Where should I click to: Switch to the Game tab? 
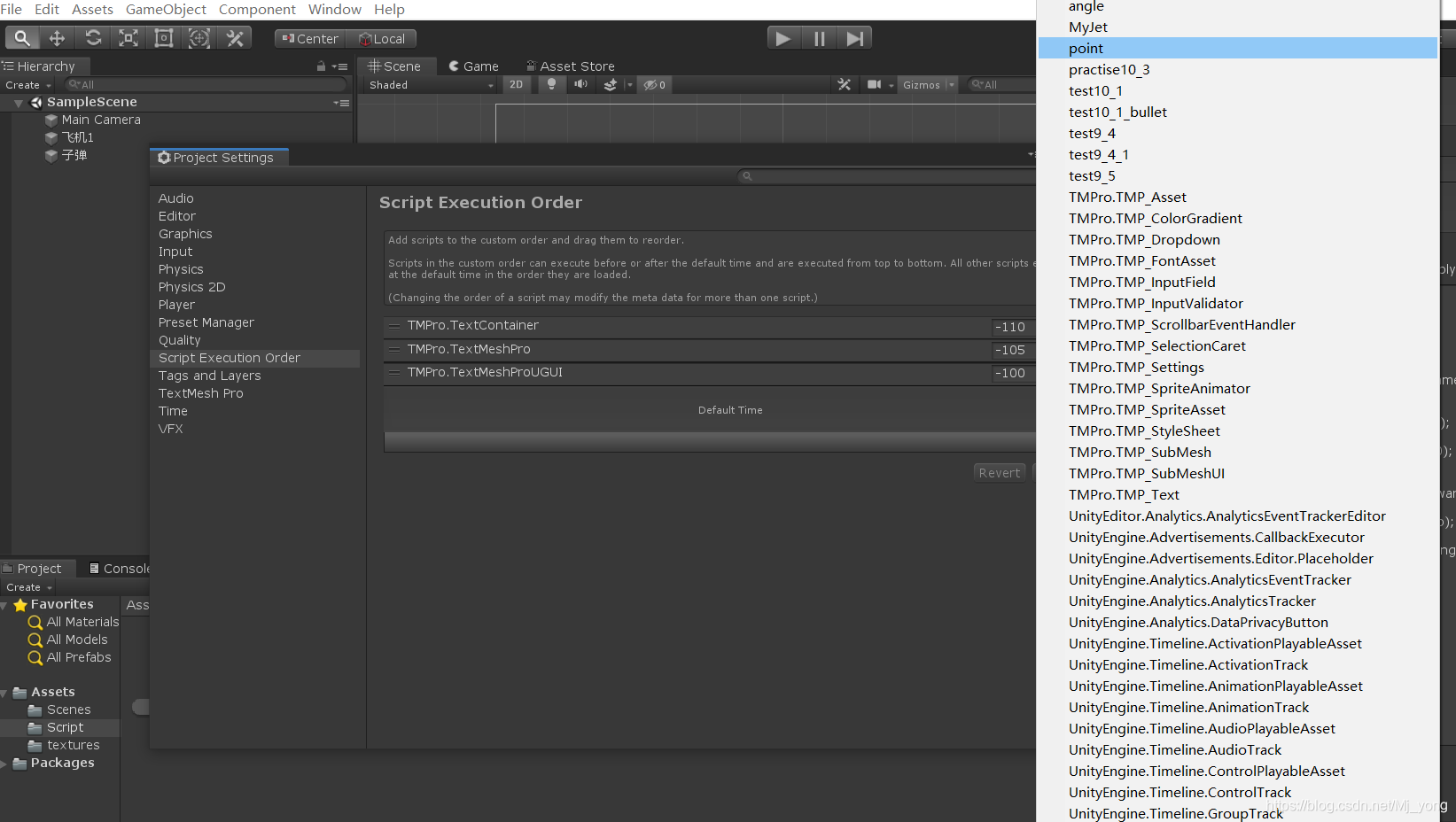[x=474, y=66]
